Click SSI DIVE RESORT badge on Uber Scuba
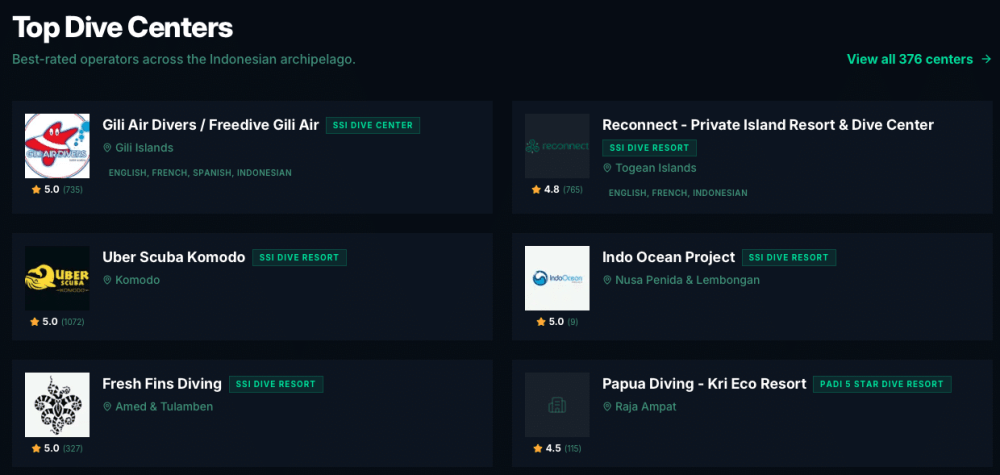 tap(300, 258)
